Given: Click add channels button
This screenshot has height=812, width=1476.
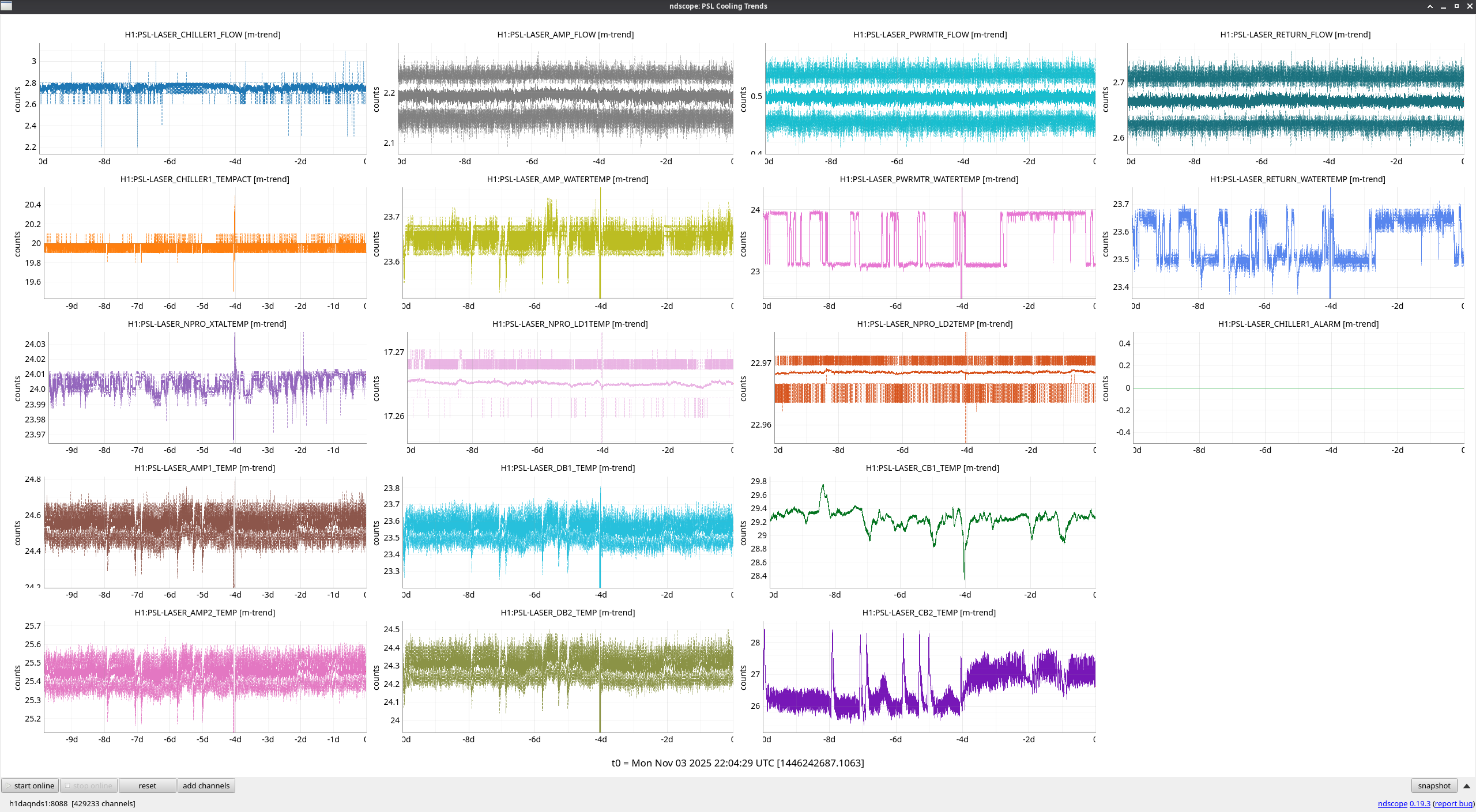Looking at the screenshot, I should click(206, 785).
